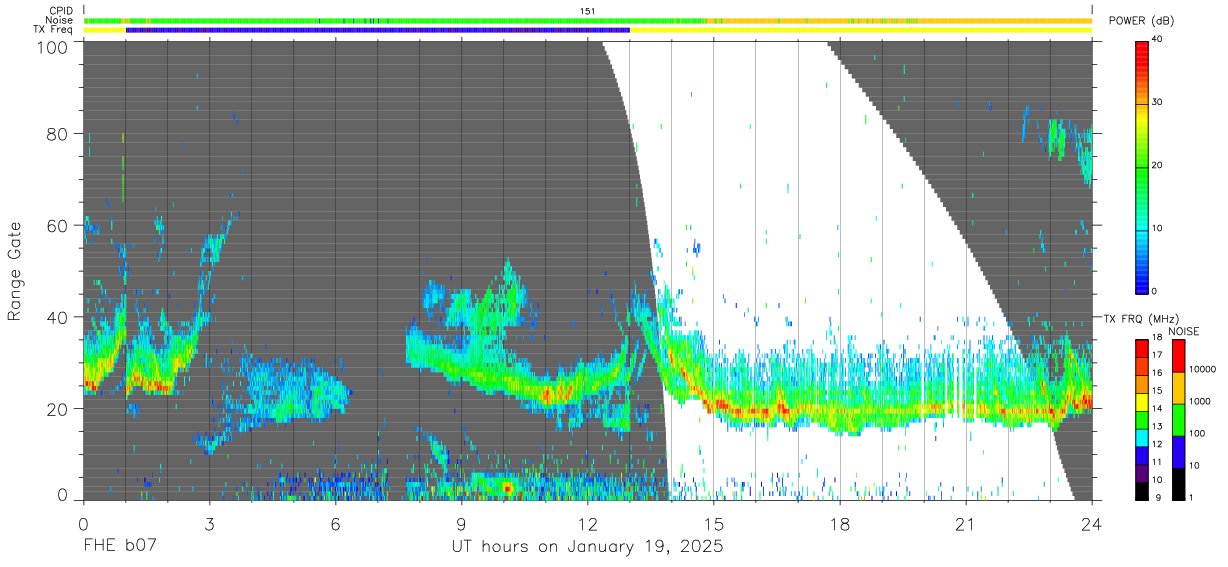Click the TX Freq status strip at top
Screen dimensions: 1228x567
coord(588,30)
